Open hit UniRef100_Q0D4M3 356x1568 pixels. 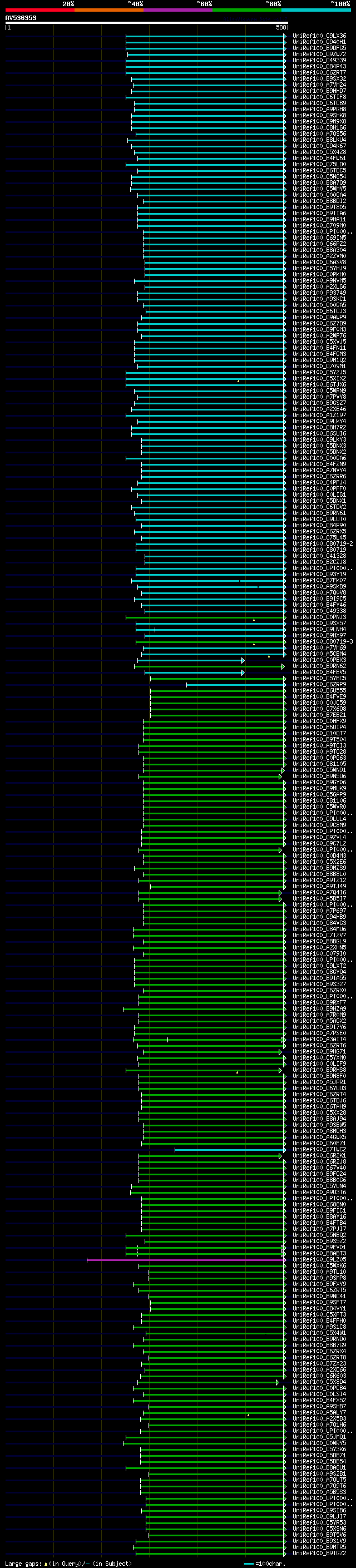[319, 856]
